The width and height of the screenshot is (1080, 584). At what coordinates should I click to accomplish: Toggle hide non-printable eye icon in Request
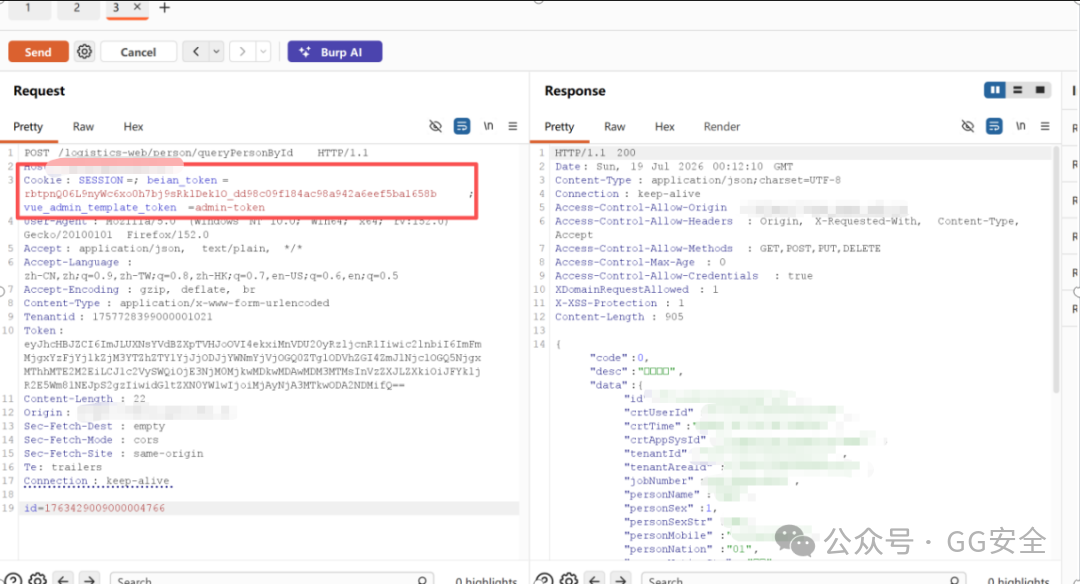[x=435, y=126]
